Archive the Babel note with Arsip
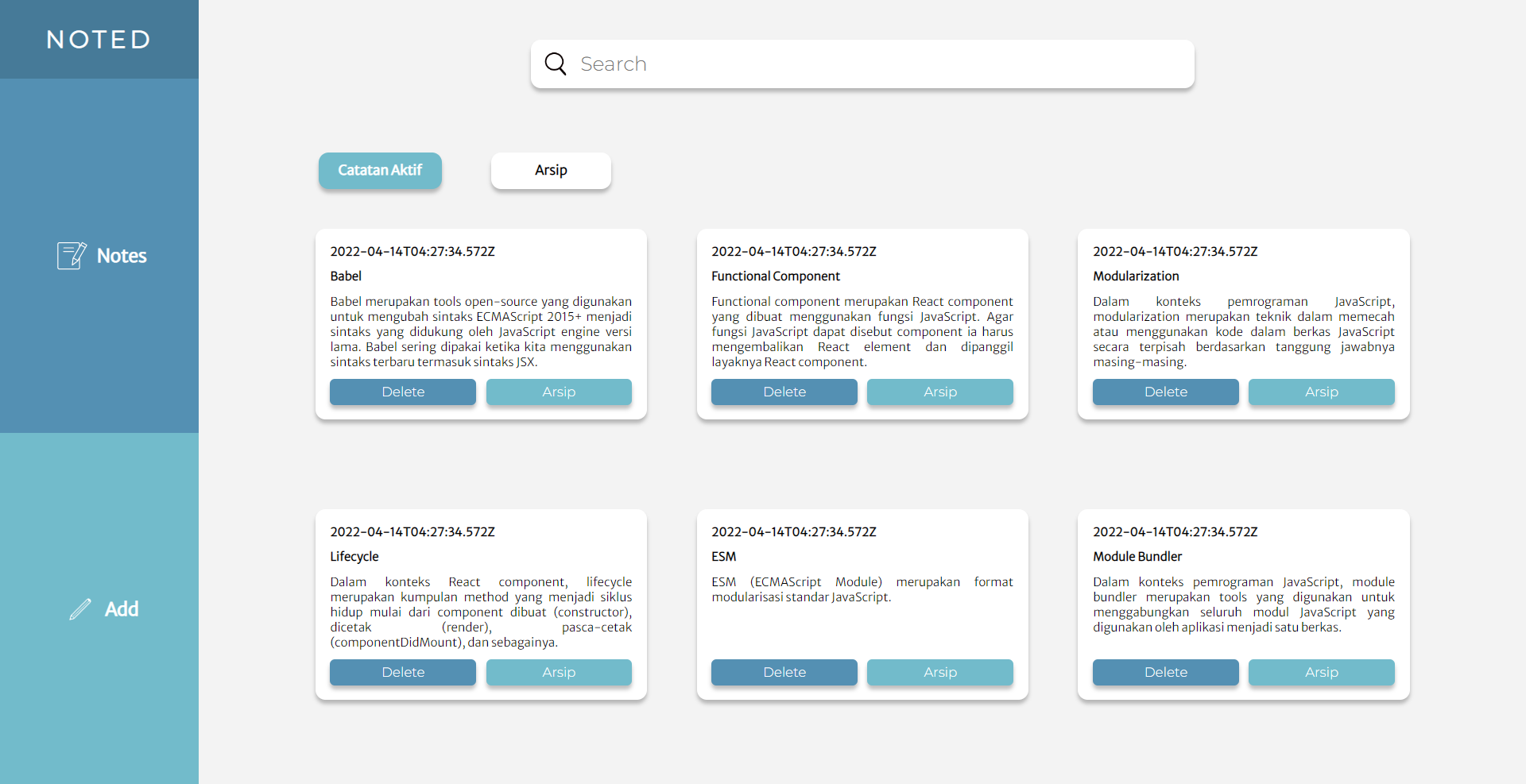This screenshot has height=784, width=1526. 559,392
